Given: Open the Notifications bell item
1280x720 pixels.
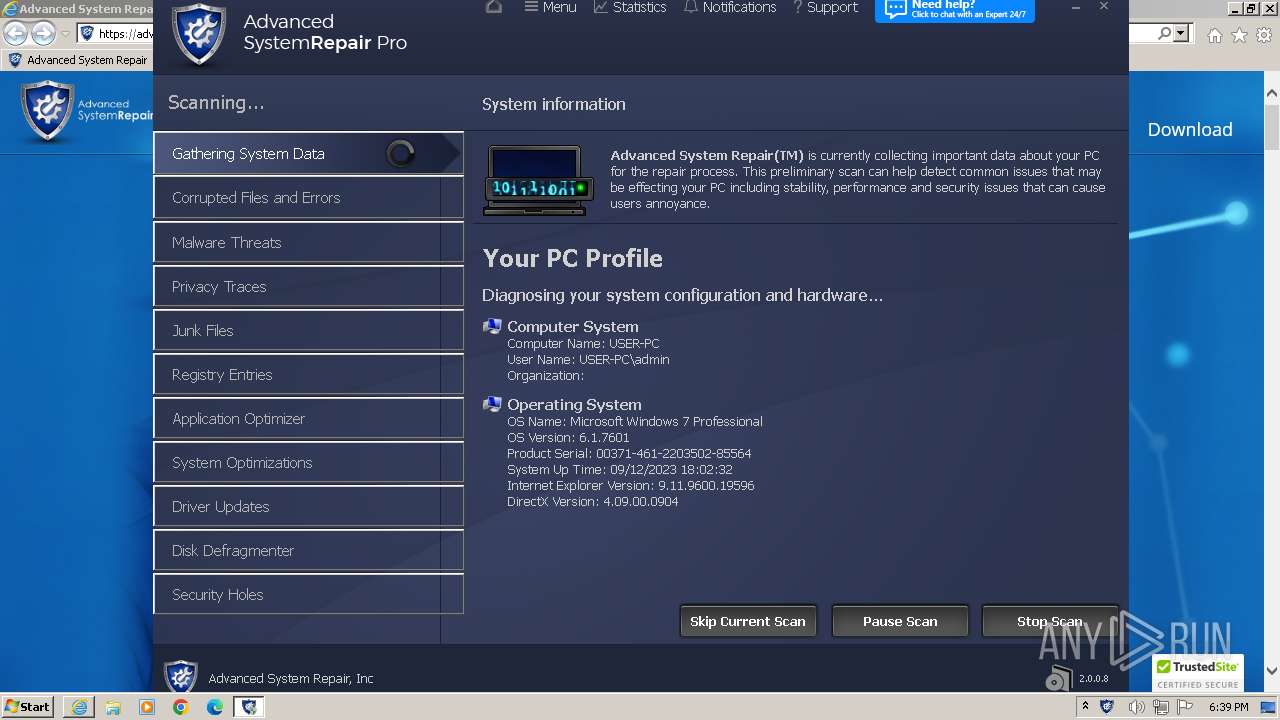Looking at the screenshot, I should tap(730, 7).
